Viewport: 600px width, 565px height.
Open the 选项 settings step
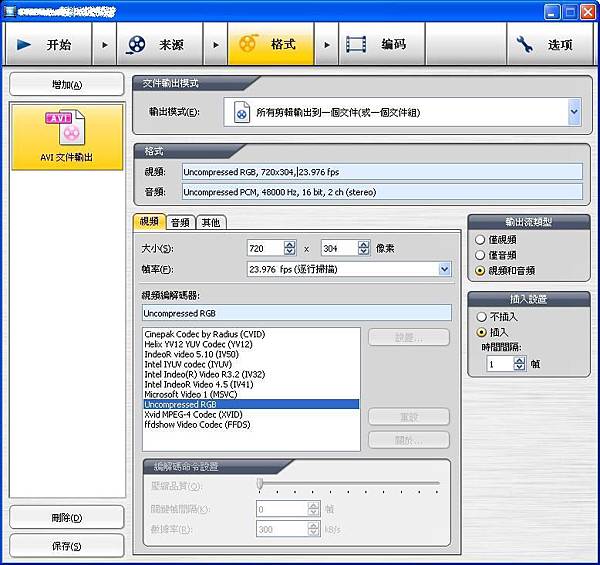pos(549,44)
